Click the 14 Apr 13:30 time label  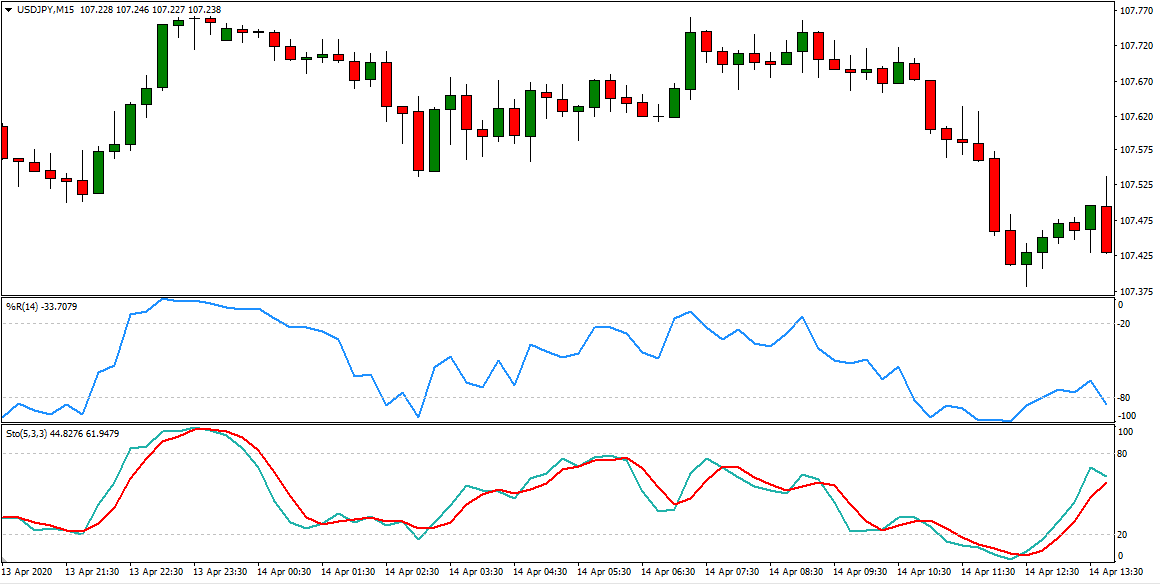[1120, 573]
